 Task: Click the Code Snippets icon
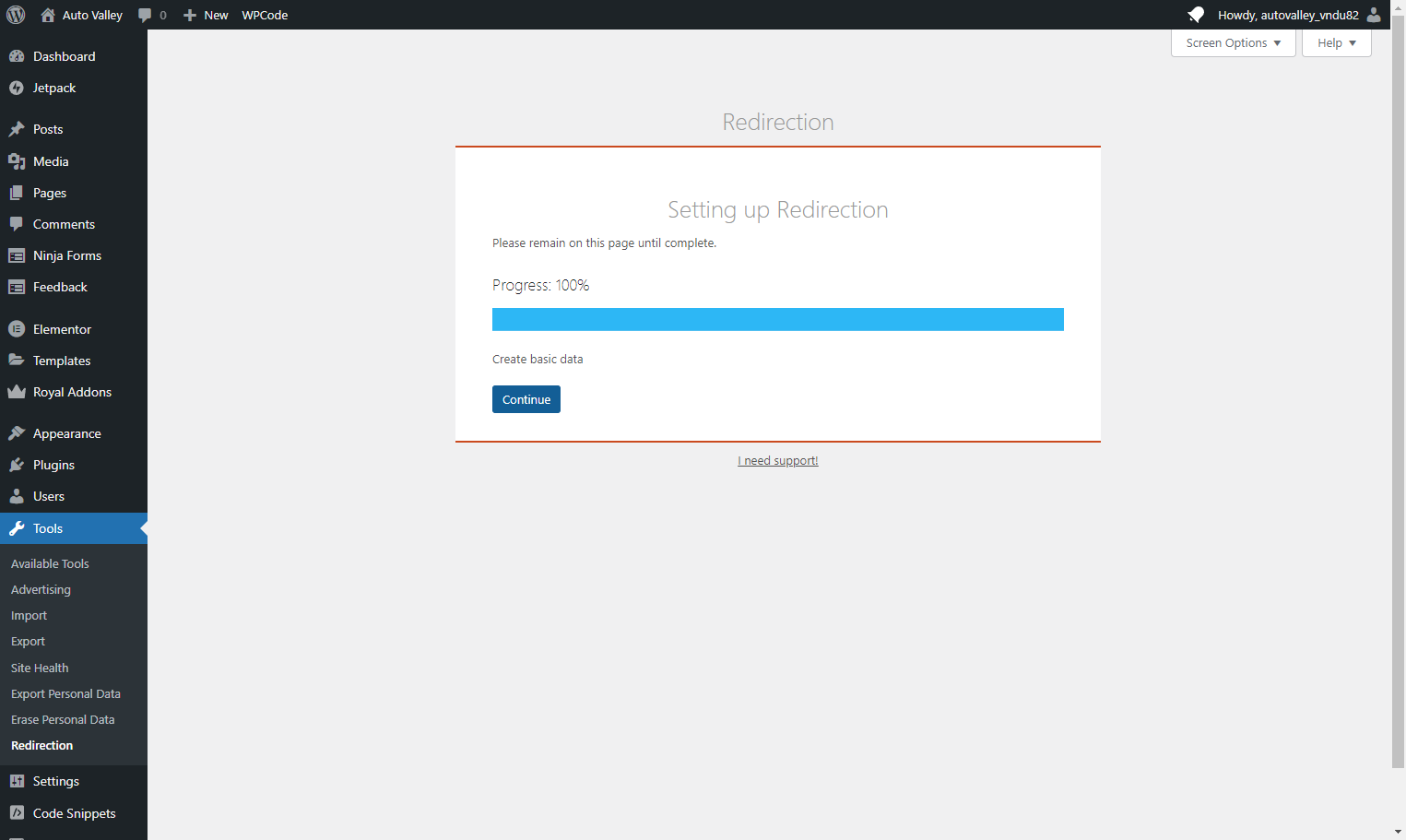tap(17, 813)
